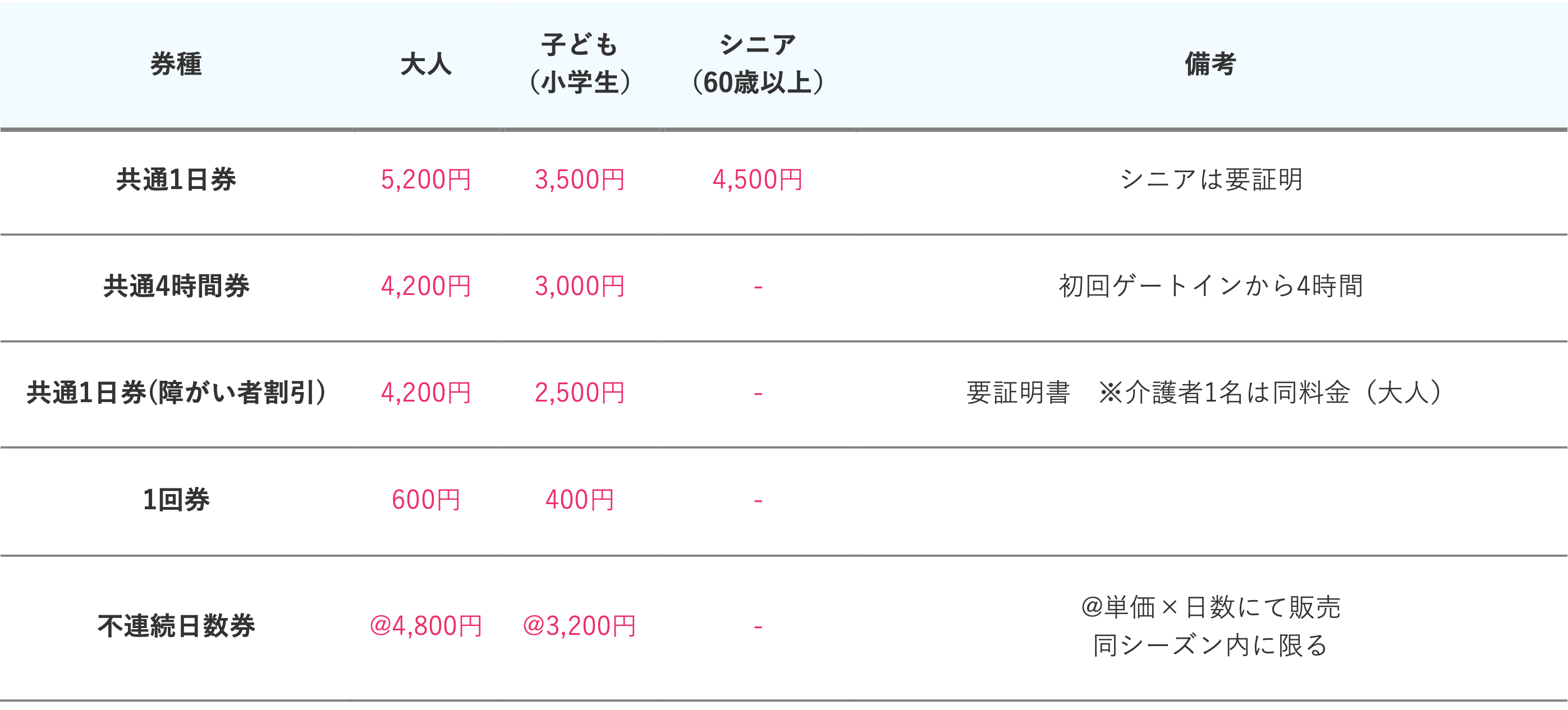Select the 1回券 row label

pyautogui.click(x=176, y=500)
